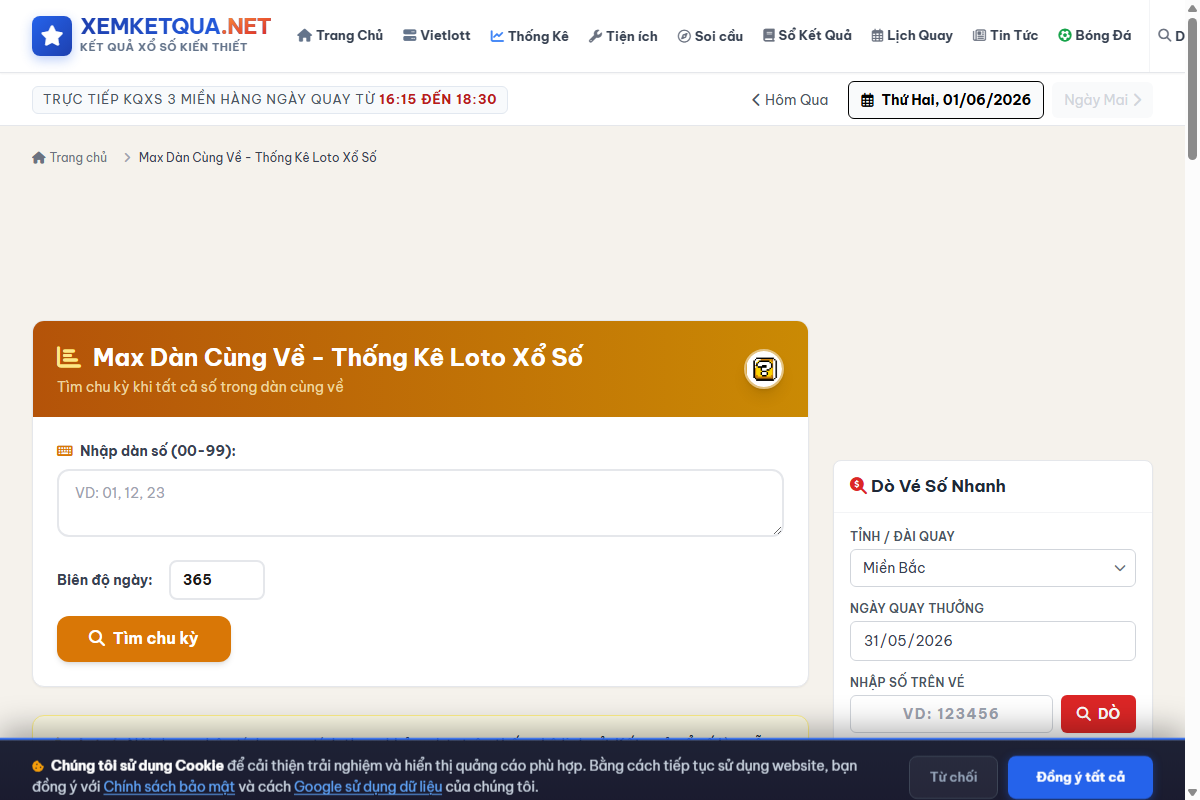Open the Thứ Hai, 01/06/2026 date picker
This screenshot has width=1200, height=800.
[946, 100]
